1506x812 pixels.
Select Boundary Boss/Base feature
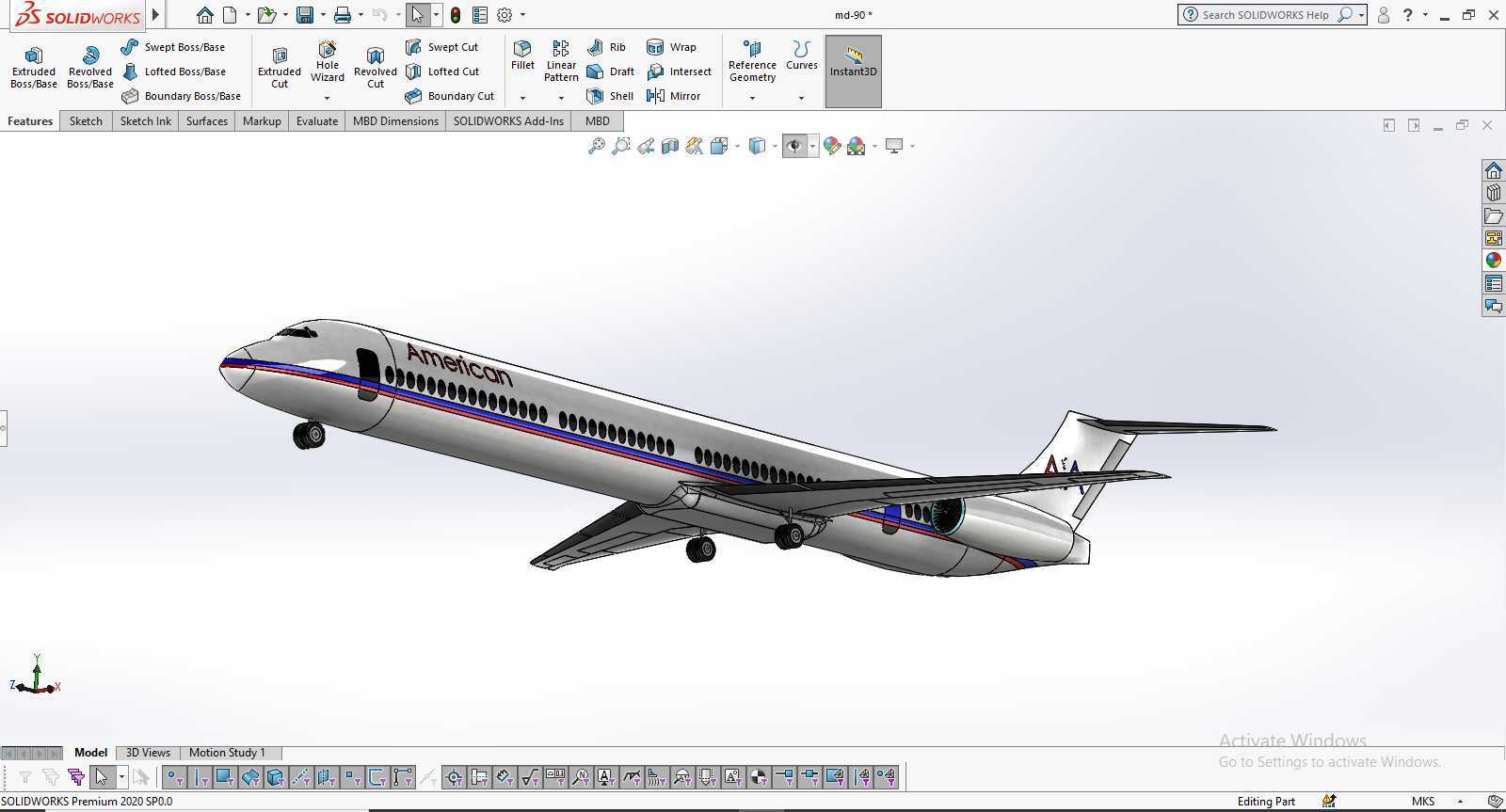point(182,96)
